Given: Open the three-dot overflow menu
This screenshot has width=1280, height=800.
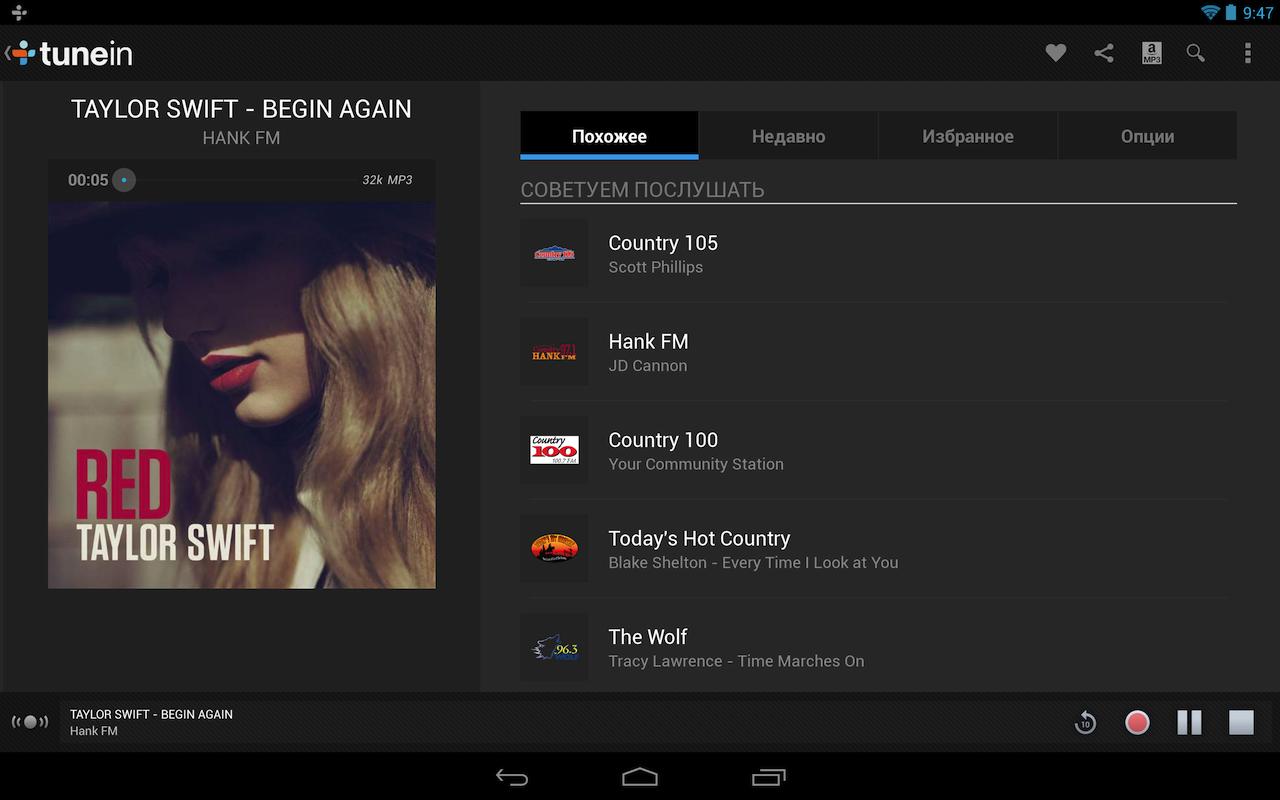Looking at the screenshot, I should (1247, 53).
